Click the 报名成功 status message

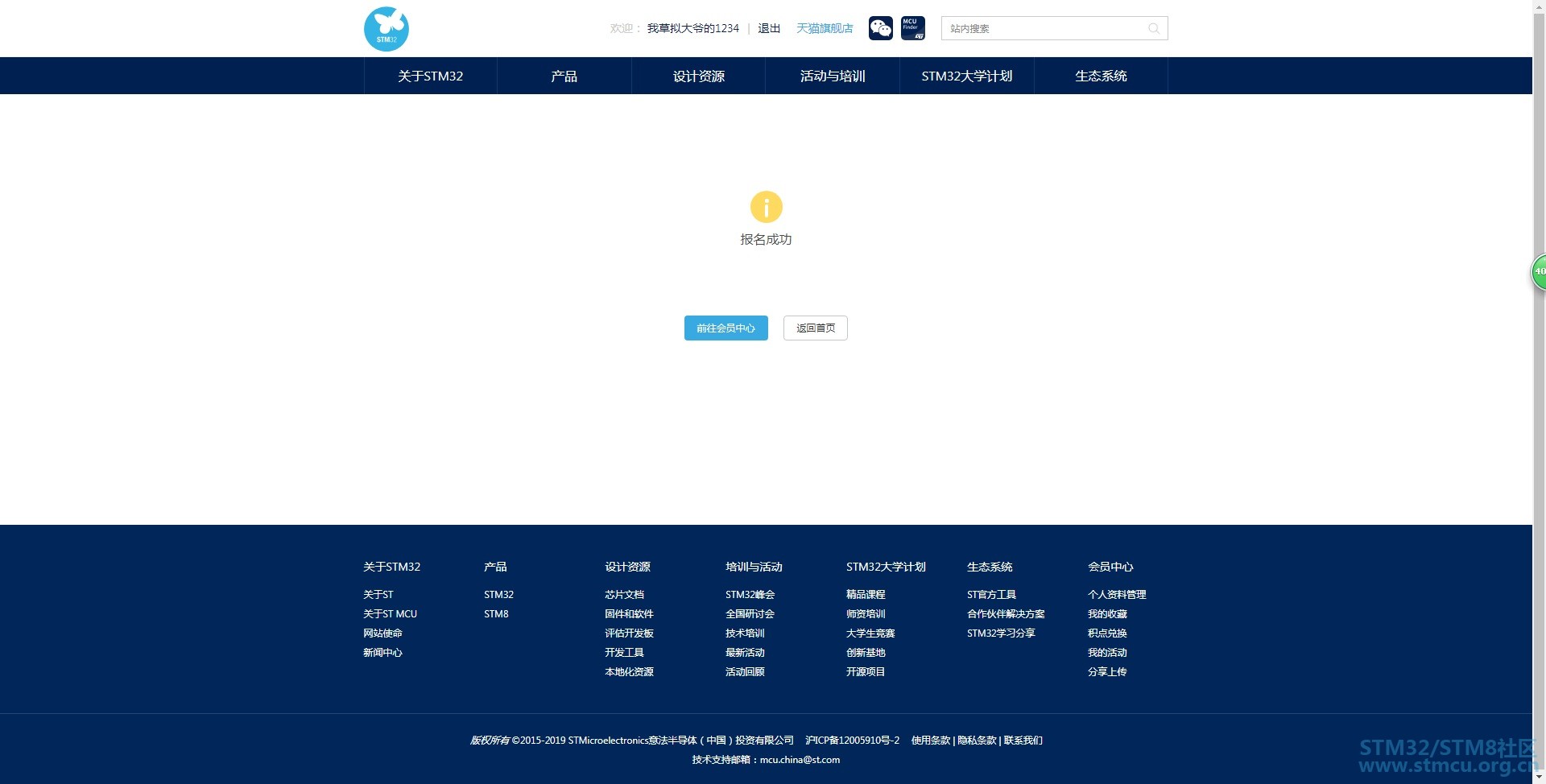tap(766, 239)
